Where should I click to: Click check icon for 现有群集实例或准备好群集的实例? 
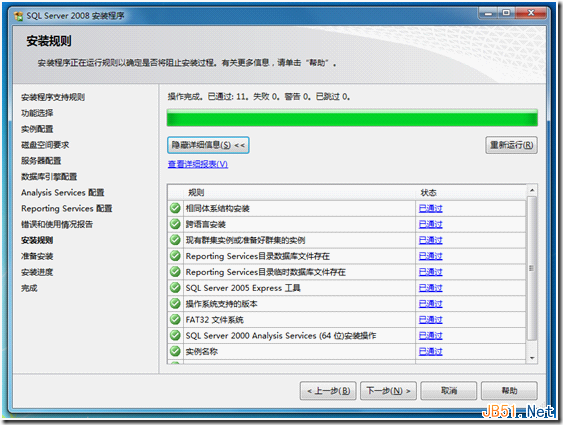175,240
